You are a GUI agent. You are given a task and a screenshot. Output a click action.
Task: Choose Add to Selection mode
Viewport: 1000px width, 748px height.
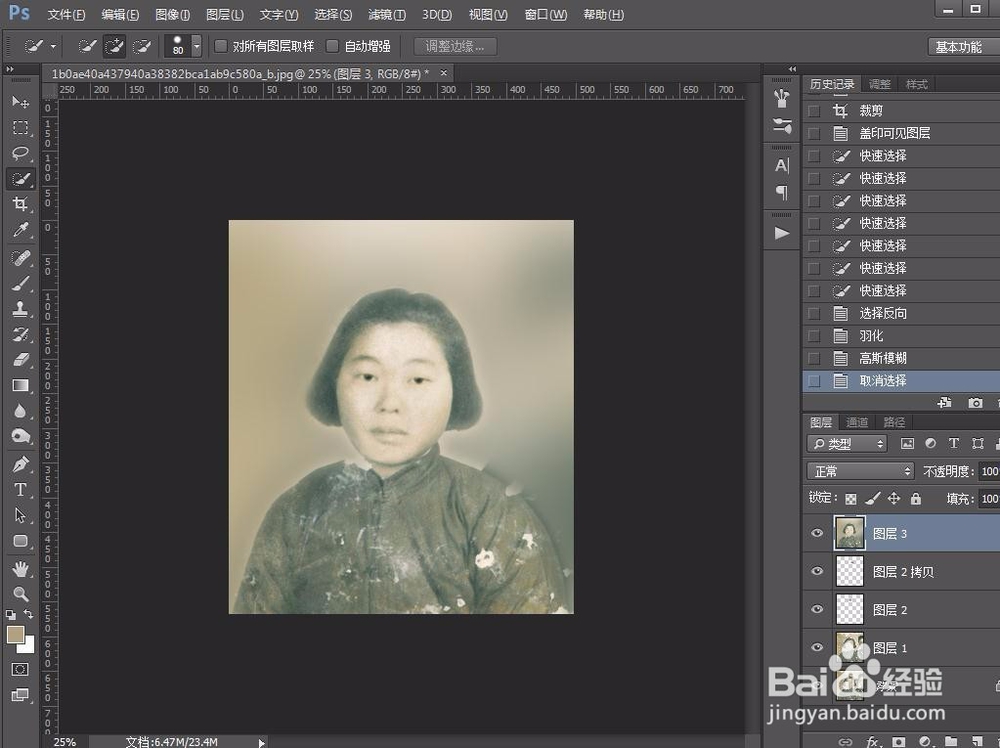coord(114,46)
